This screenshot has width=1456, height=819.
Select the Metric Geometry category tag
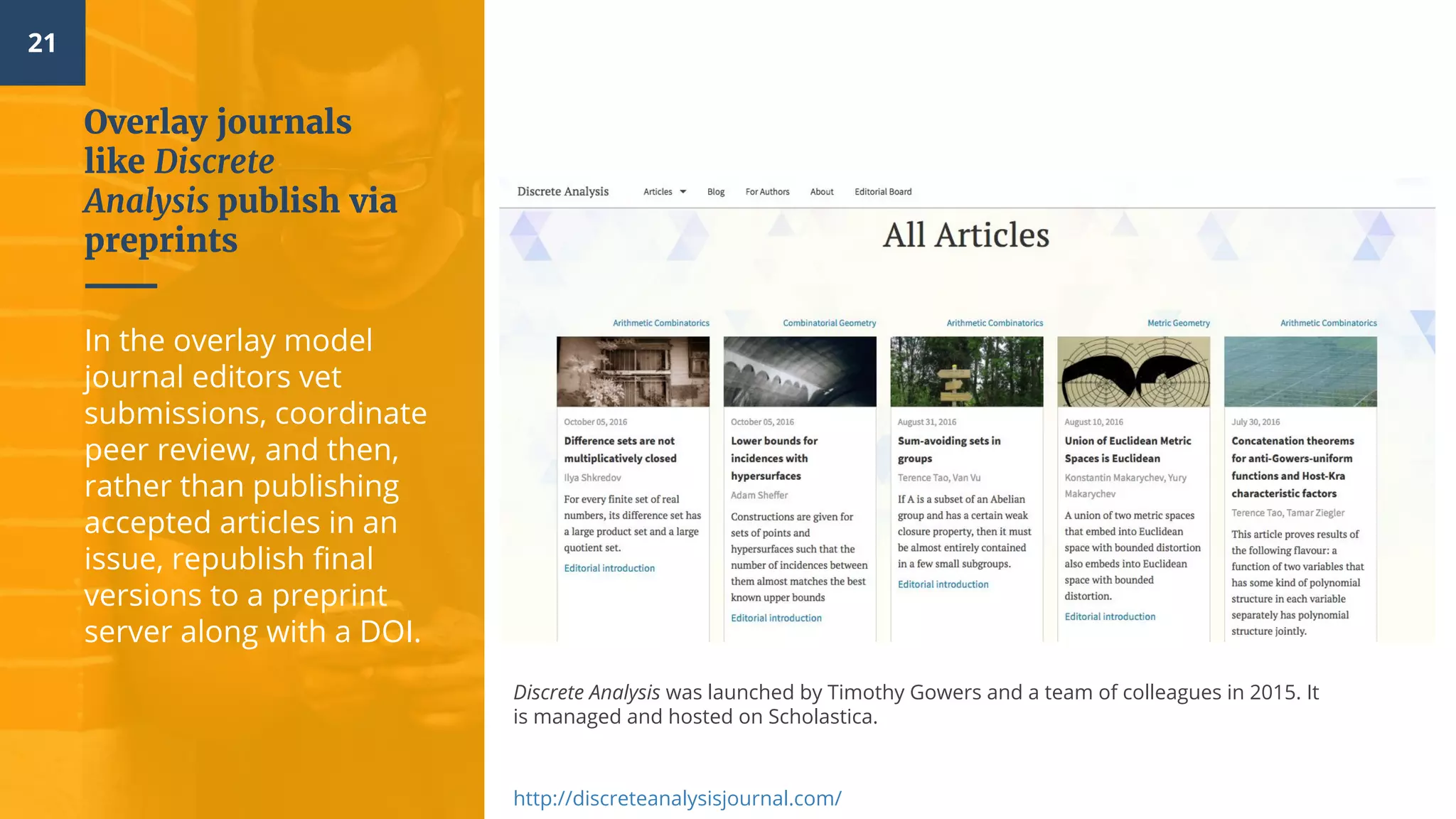click(x=1179, y=323)
